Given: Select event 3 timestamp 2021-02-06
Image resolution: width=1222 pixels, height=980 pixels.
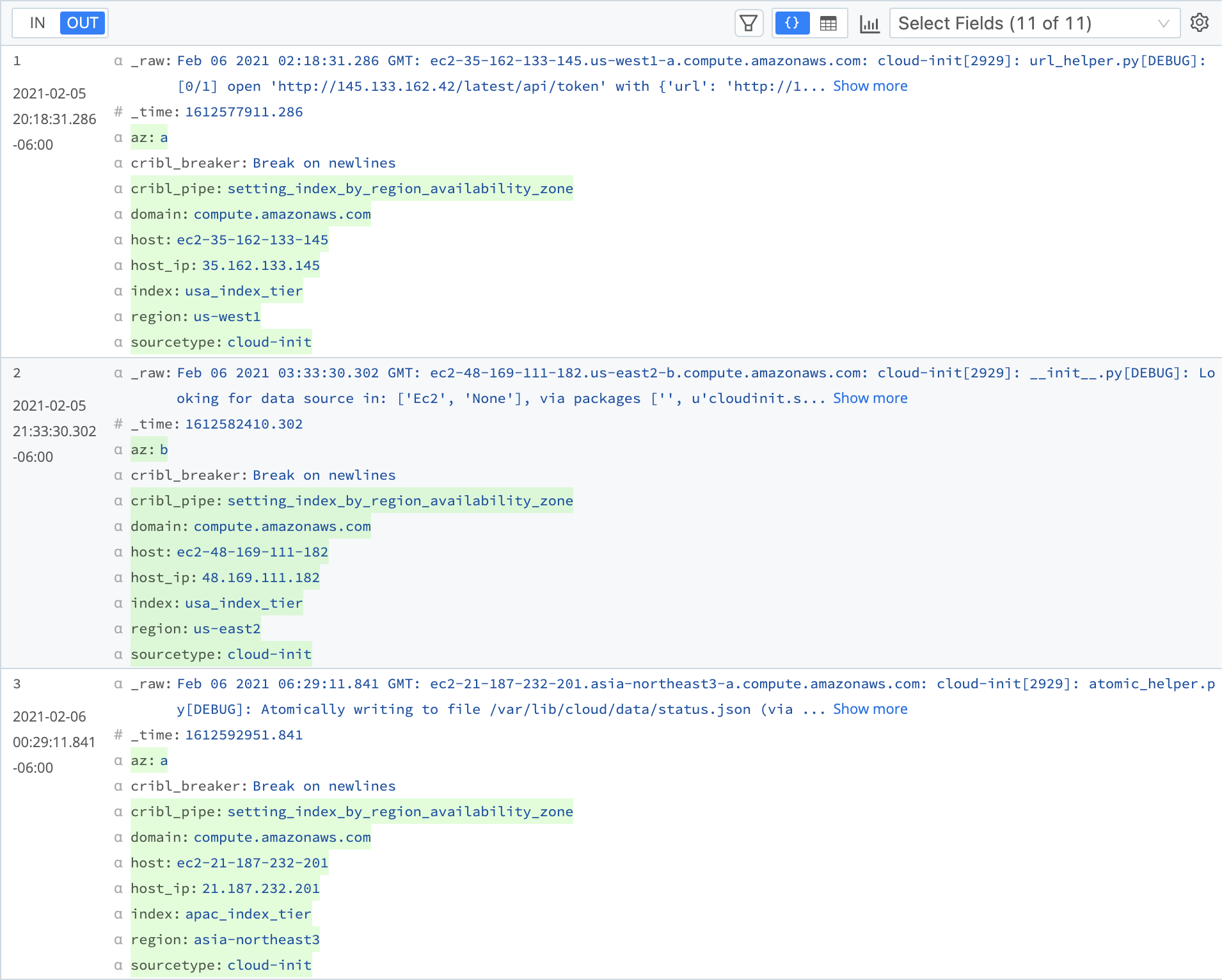Looking at the screenshot, I should coord(49,716).
